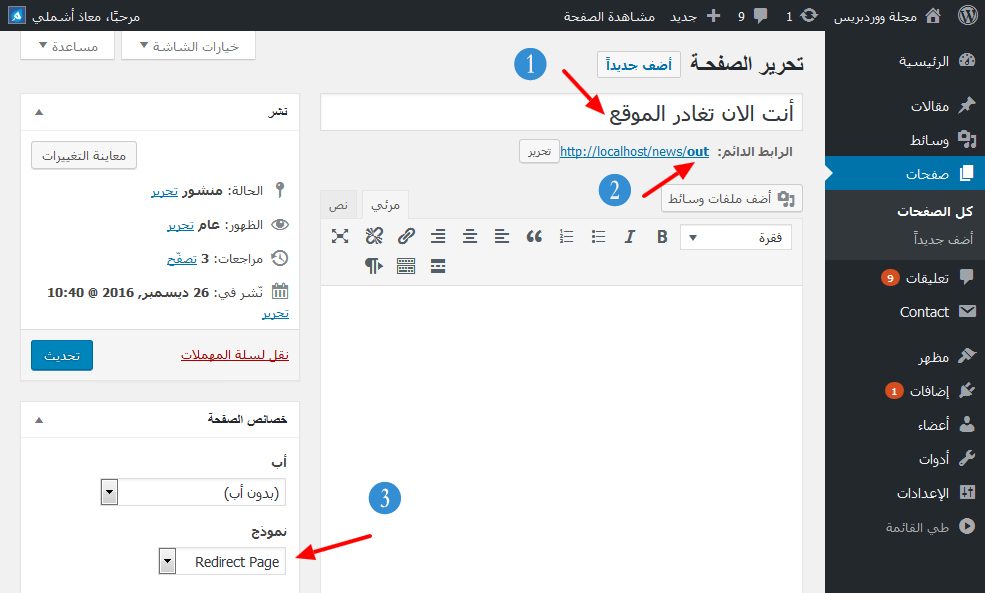This screenshot has width=985, height=593.
Task: Expand the screen options panel (خيارات الشاشة)
Action: (x=188, y=46)
